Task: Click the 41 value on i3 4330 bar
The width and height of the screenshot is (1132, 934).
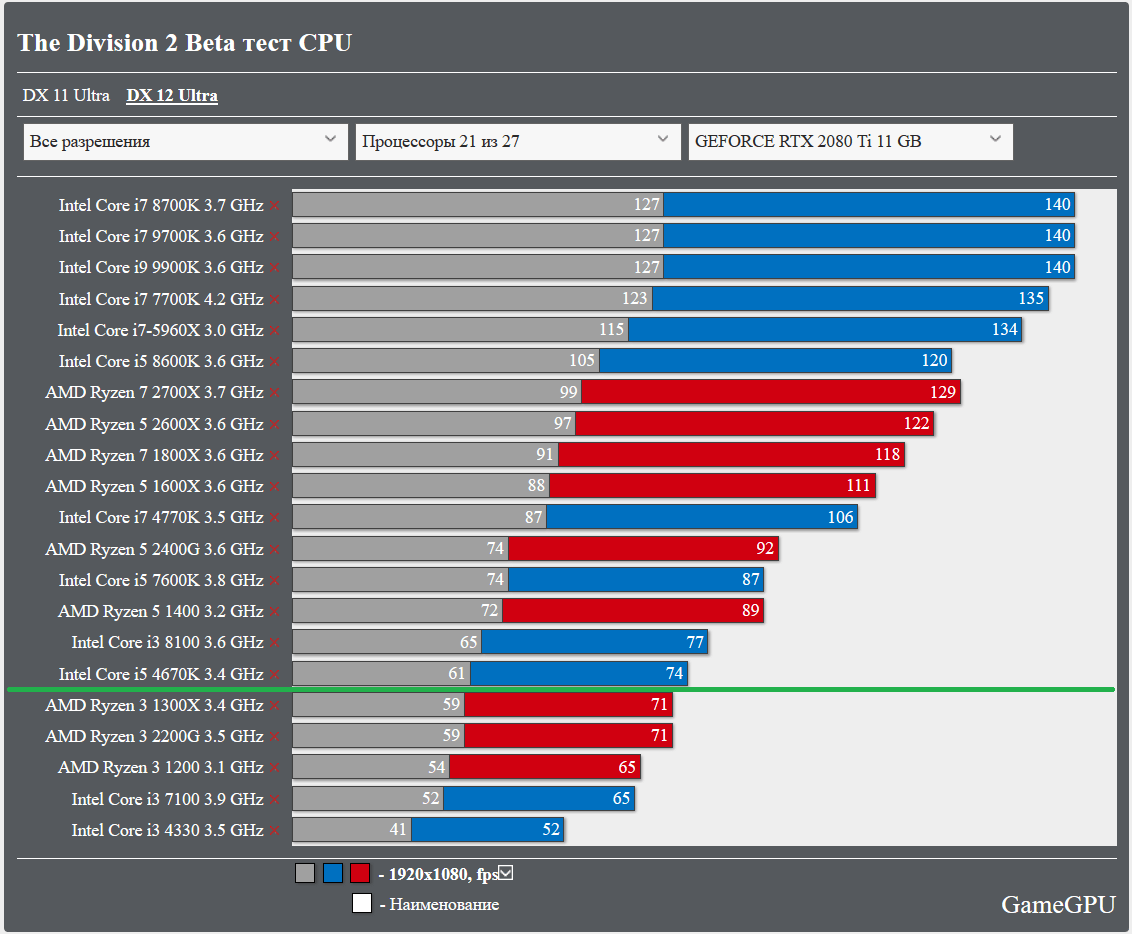Action: click(398, 829)
